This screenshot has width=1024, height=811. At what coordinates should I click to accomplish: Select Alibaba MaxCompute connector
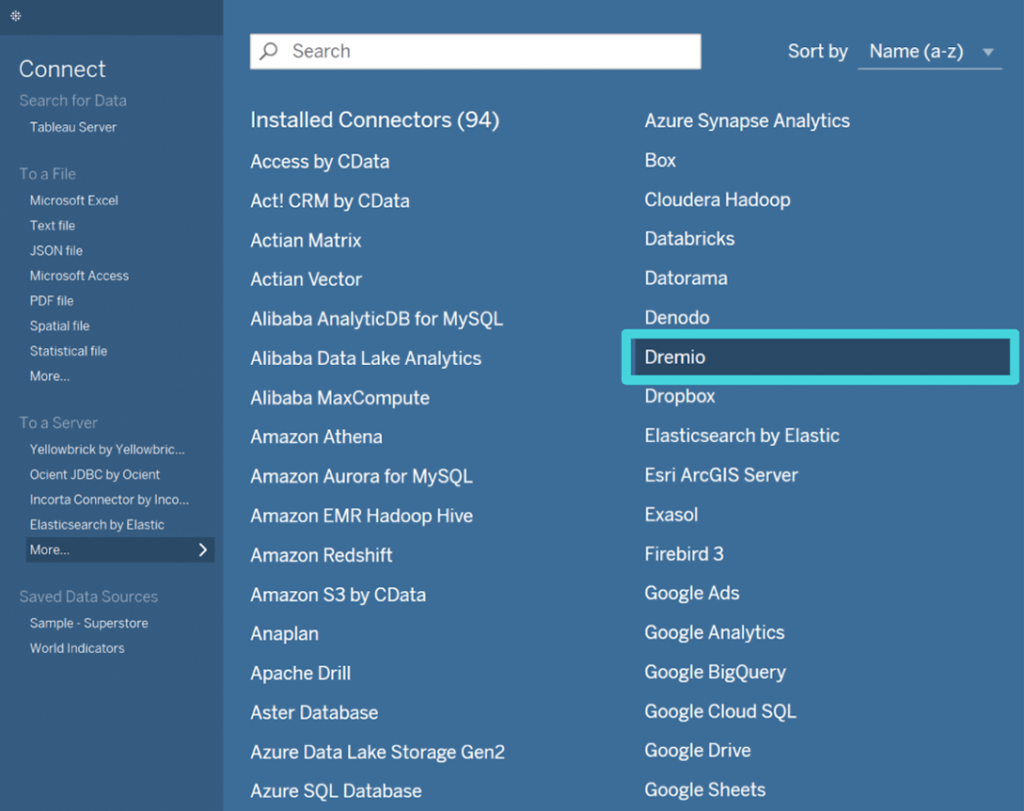click(340, 398)
